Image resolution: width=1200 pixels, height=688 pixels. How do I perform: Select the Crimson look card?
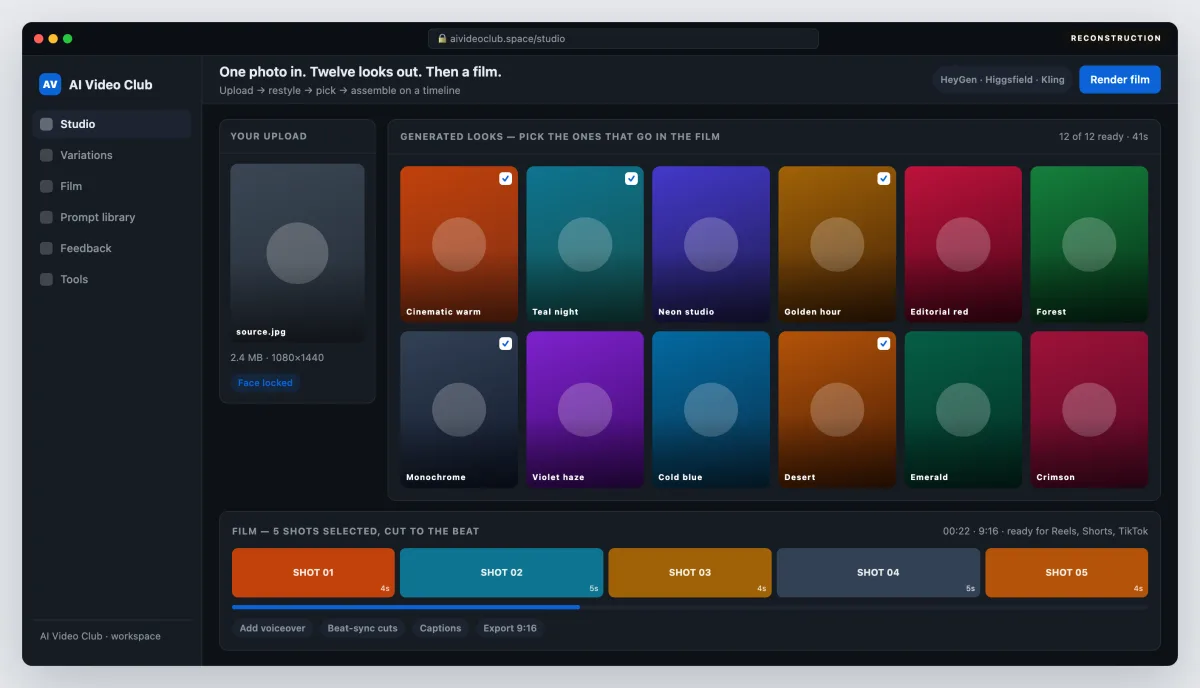point(1089,409)
